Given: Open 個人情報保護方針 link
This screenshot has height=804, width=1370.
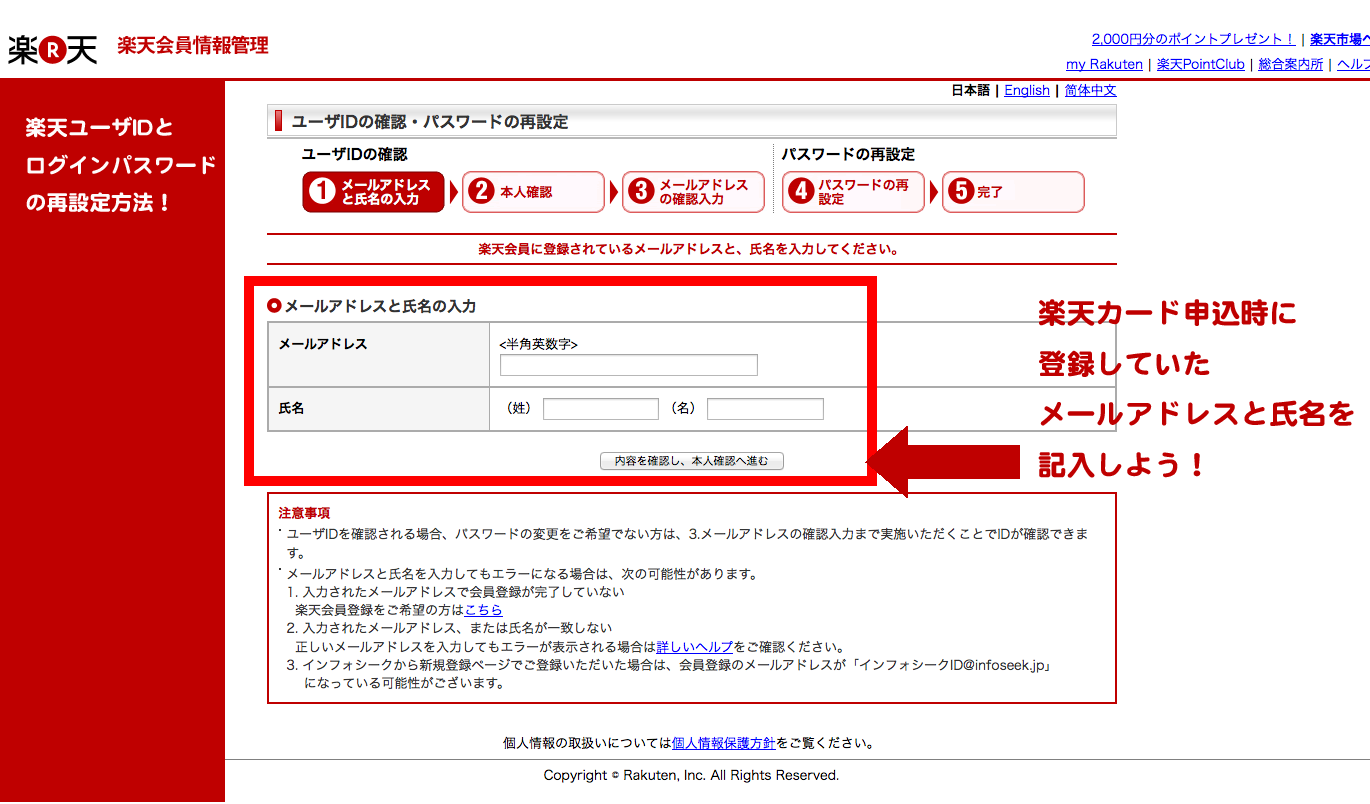Looking at the screenshot, I should pos(724,743).
